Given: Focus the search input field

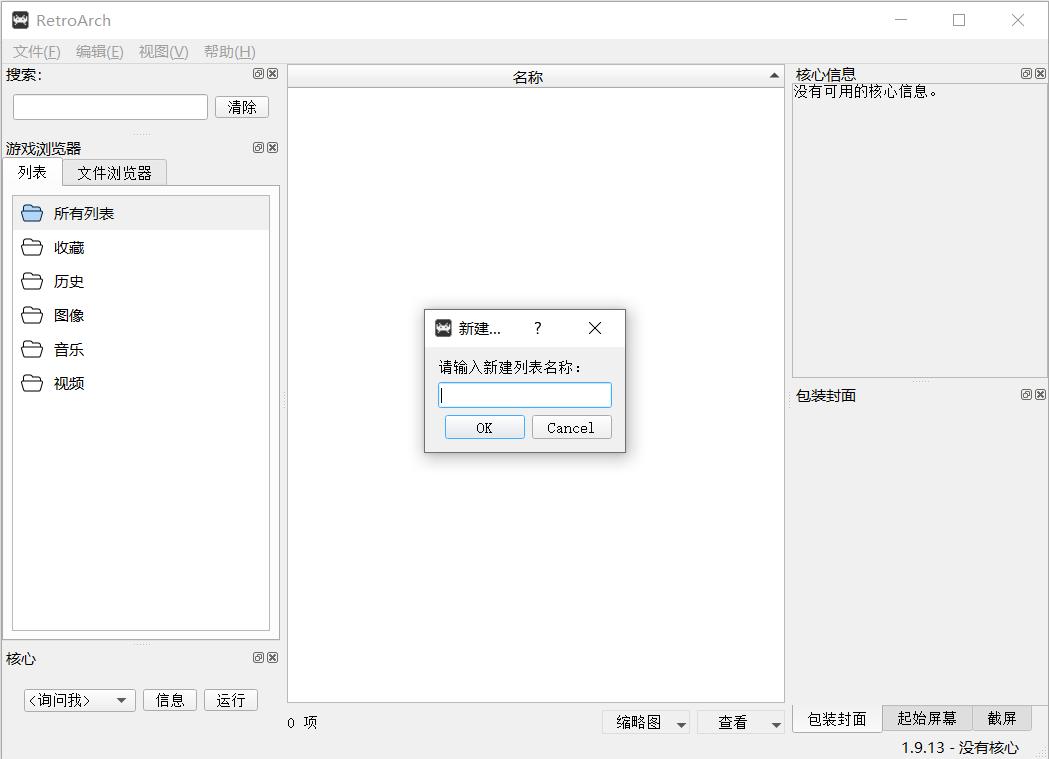Looking at the screenshot, I should [110, 107].
